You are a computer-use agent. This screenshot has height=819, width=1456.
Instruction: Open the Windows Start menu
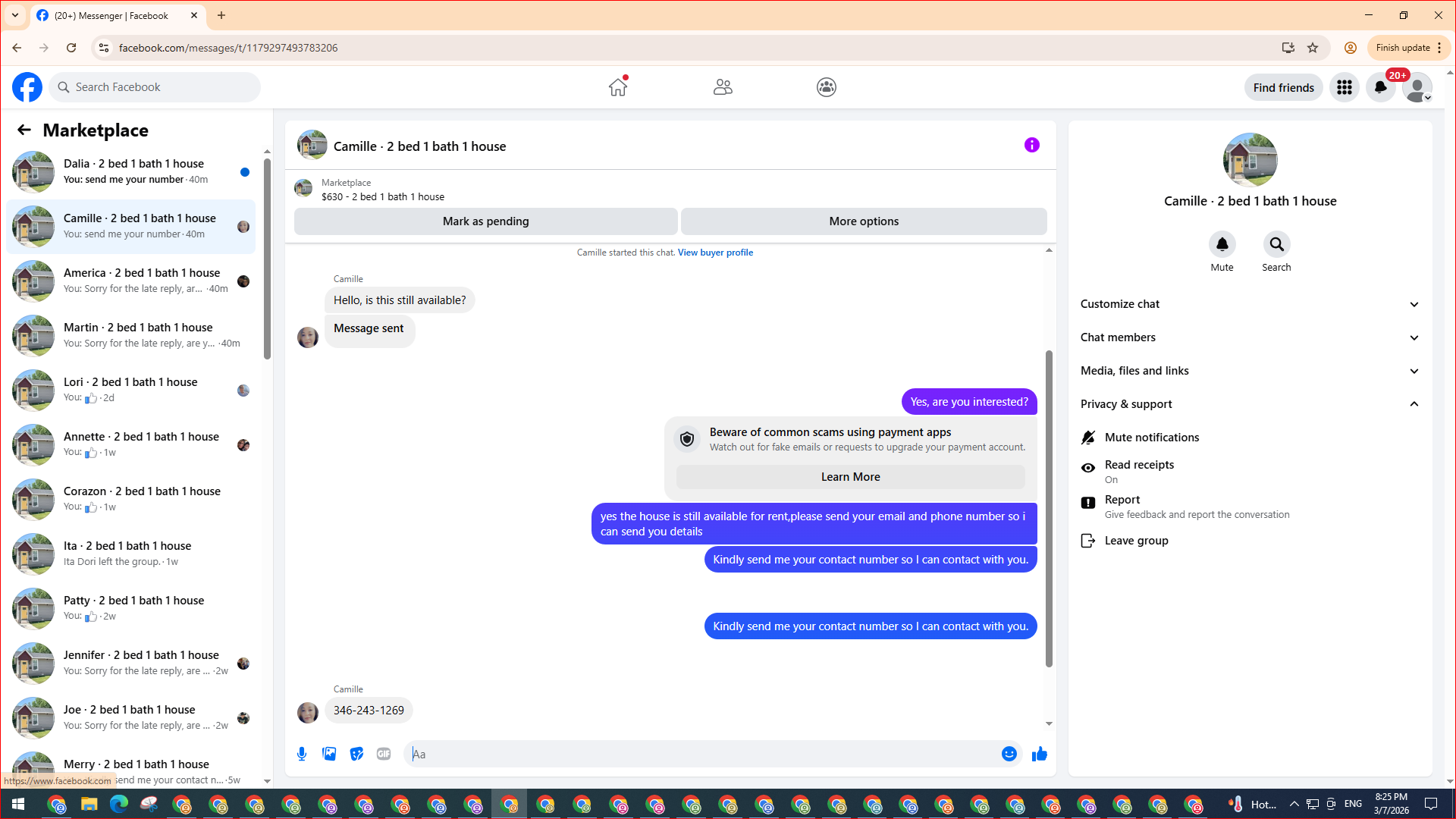[18, 804]
